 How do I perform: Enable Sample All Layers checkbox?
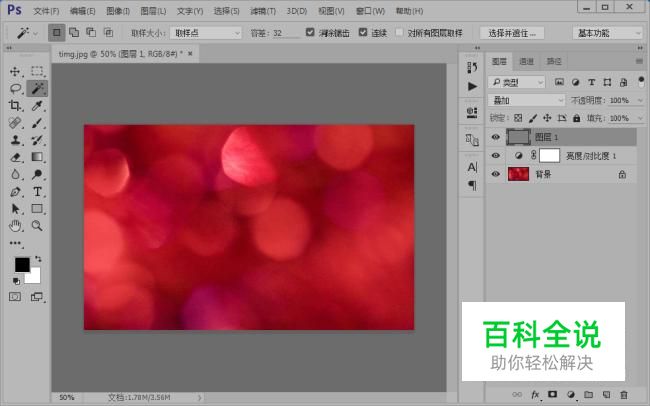click(x=400, y=32)
